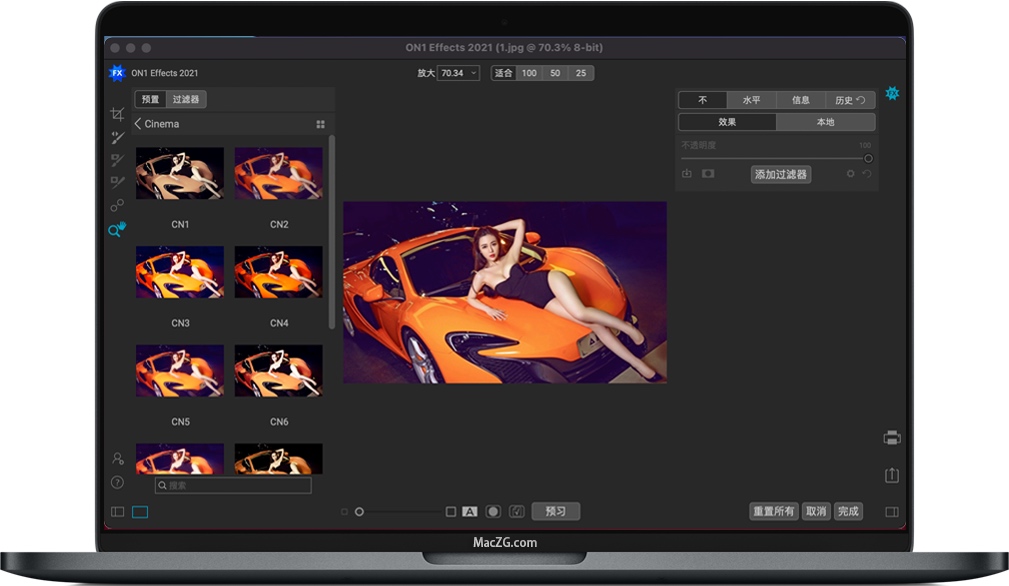Activate the Masking Brush tool
The width and height of the screenshot is (1009, 586).
click(x=117, y=160)
